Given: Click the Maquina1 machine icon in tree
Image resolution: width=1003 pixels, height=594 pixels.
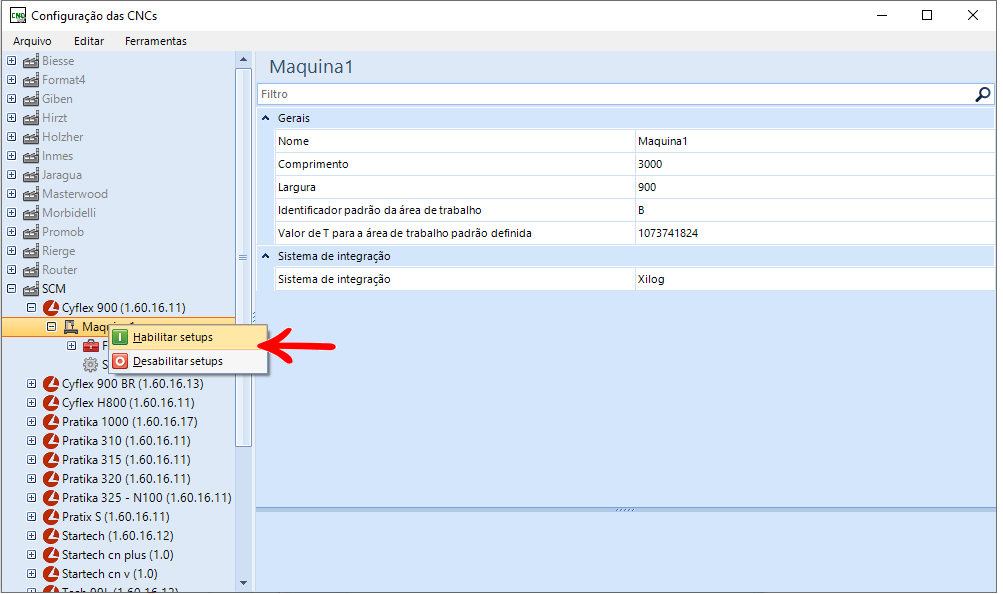Looking at the screenshot, I should click(71, 327).
